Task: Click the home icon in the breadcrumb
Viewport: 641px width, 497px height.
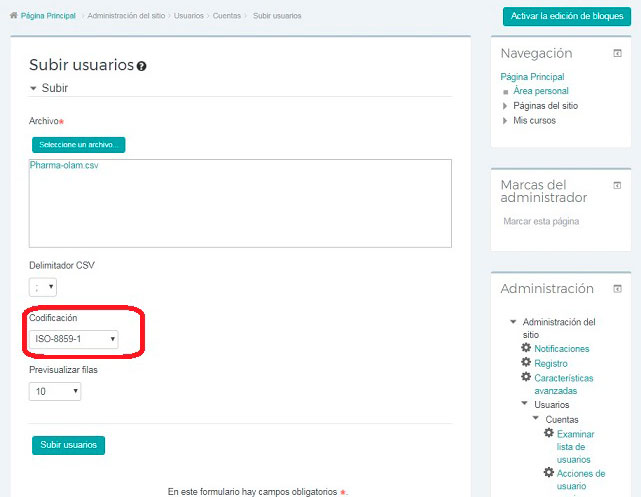Action: pyautogui.click(x=14, y=16)
